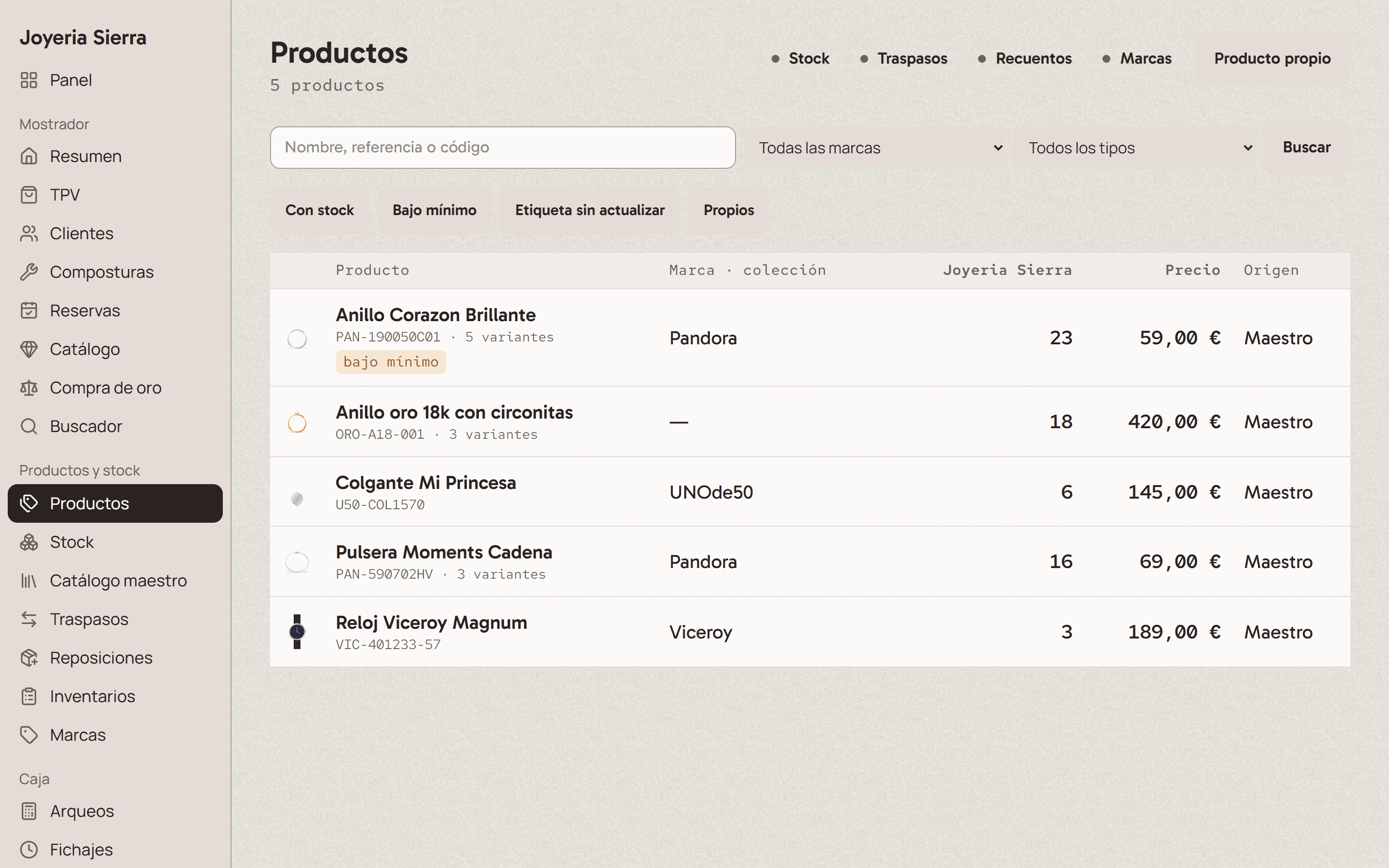The height and width of the screenshot is (868, 1389).
Task: Click the Traspasos arrows icon in sidebar
Action: 29,619
